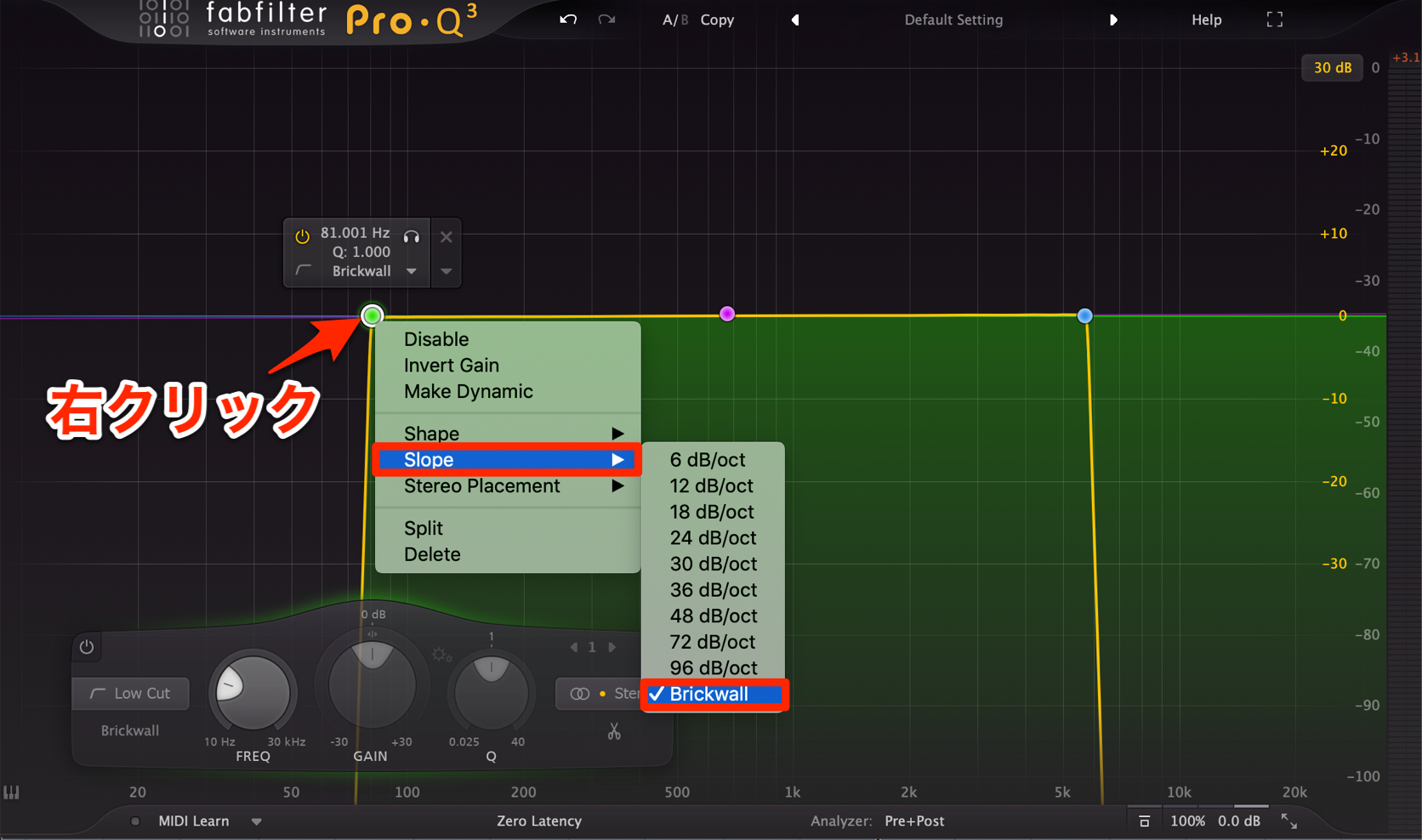Image resolution: width=1422 pixels, height=840 pixels.
Task: Select the checked Brickwall slope
Action: tap(713, 695)
